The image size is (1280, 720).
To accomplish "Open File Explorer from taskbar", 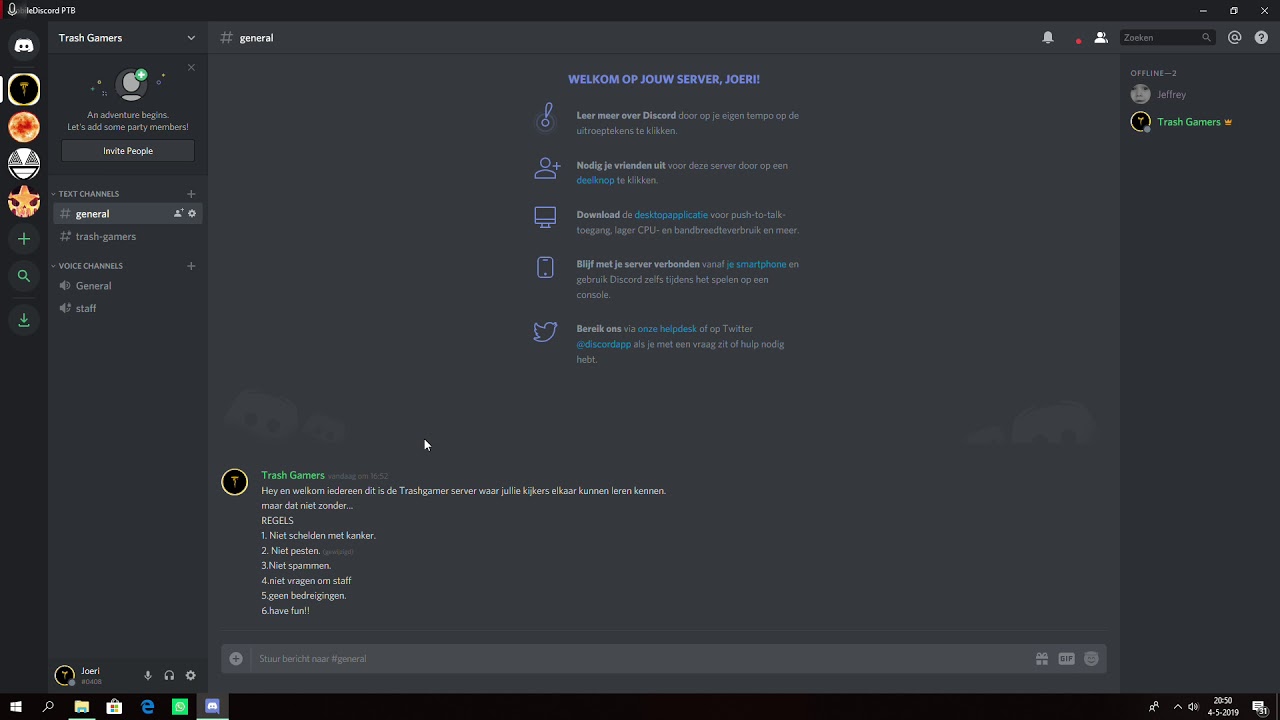I will (x=81, y=707).
